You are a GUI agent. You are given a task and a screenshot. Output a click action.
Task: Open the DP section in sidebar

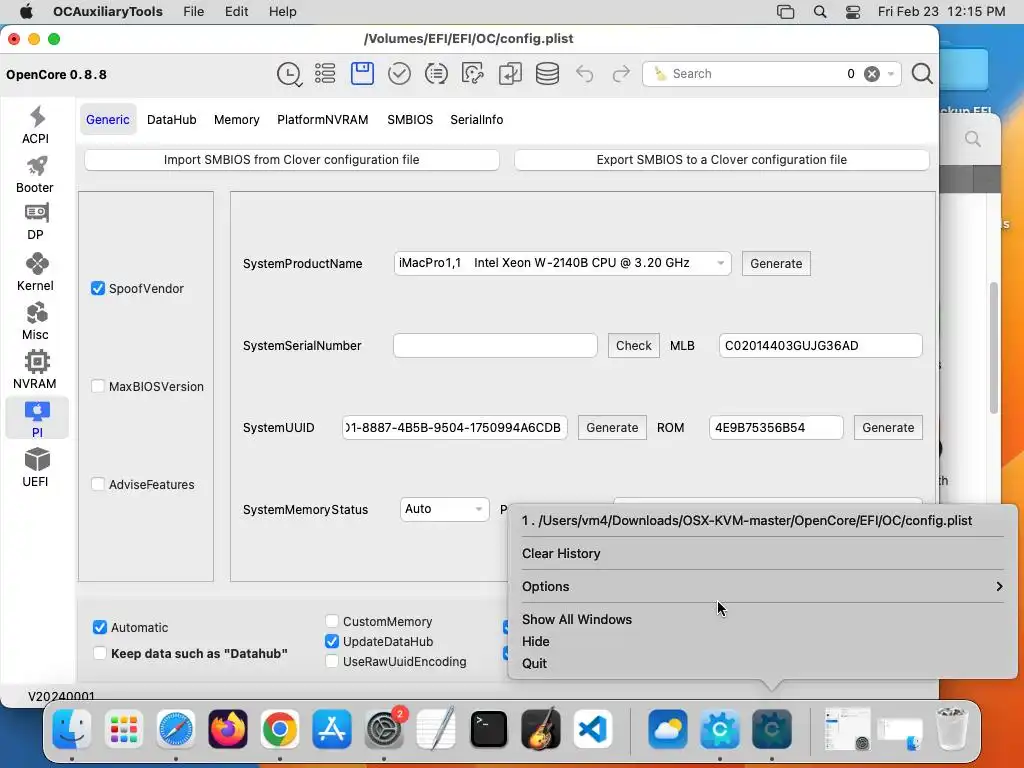[36, 222]
